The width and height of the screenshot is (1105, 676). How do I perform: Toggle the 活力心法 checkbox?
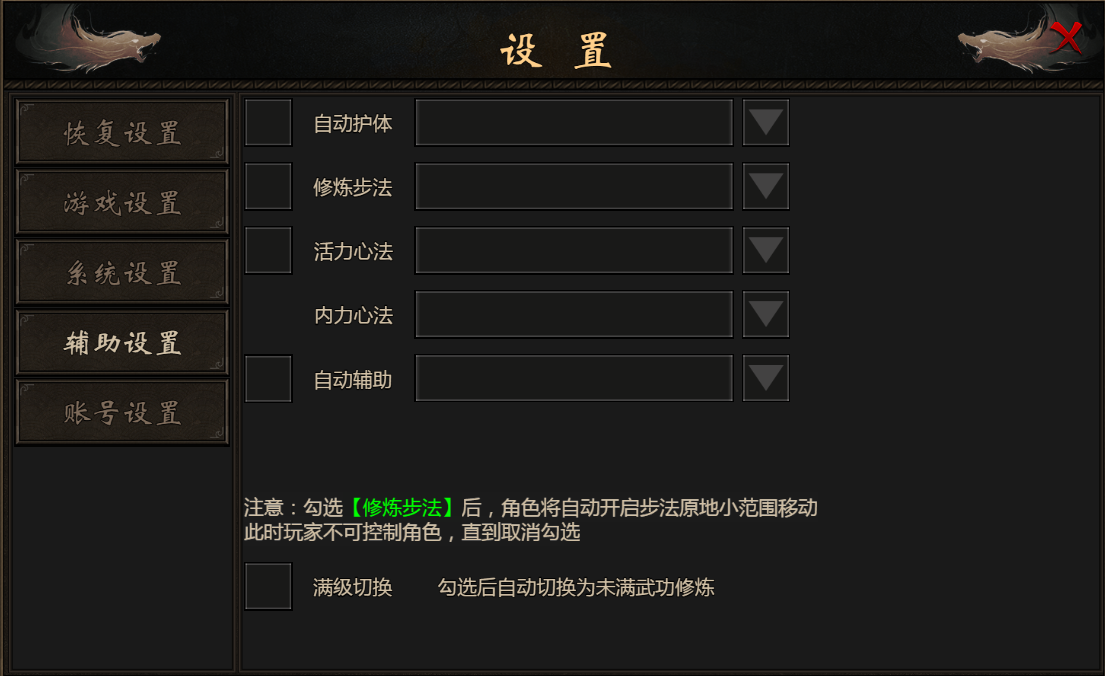(x=268, y=250)
